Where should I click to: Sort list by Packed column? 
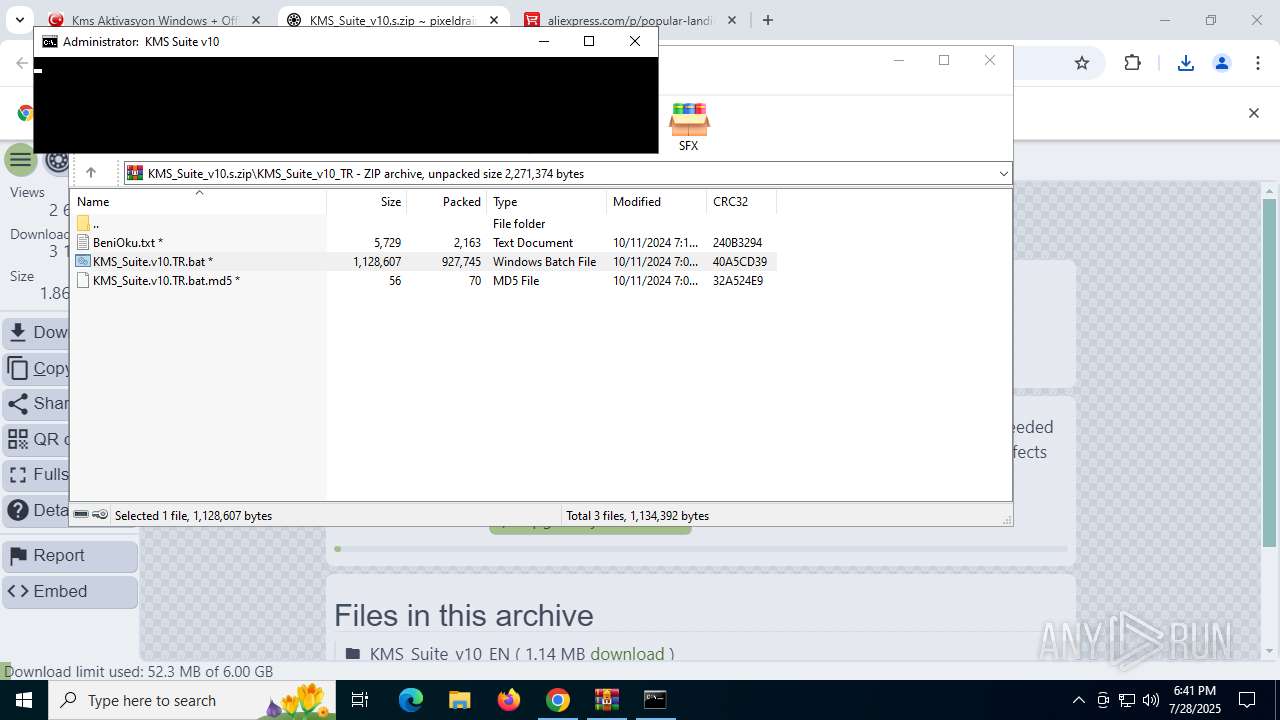click(446, 202)
